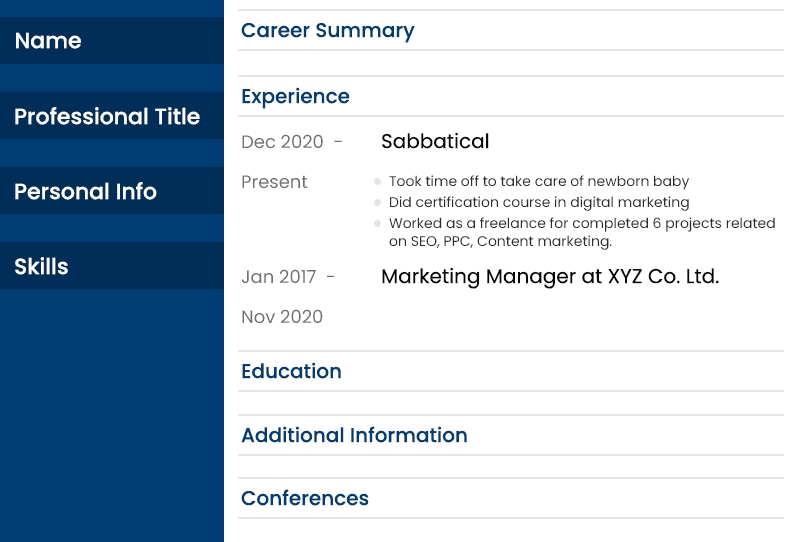The width and height of the screenshot is (800, 542).
Task: Click the Present end date
Action: (274, 182)
